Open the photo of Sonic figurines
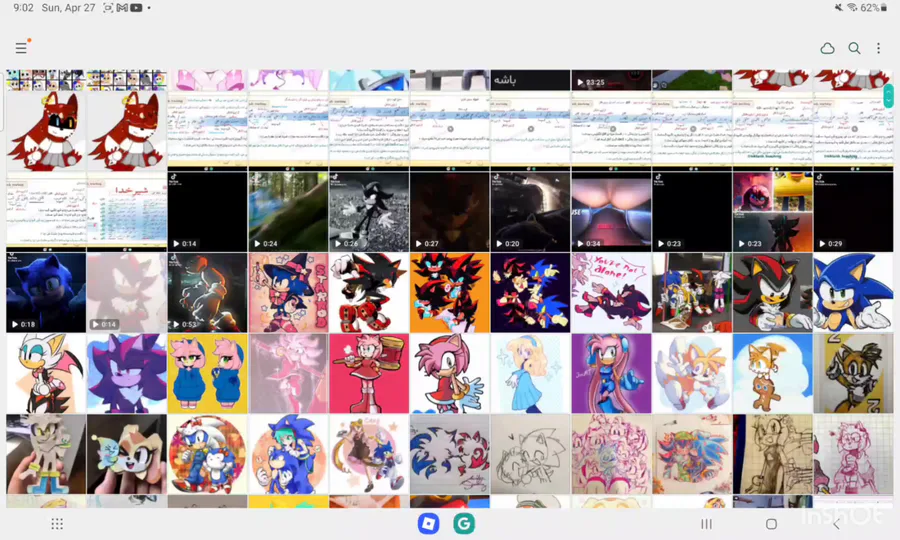The width and height of the screenshot is (900, 540). point(692,293)
